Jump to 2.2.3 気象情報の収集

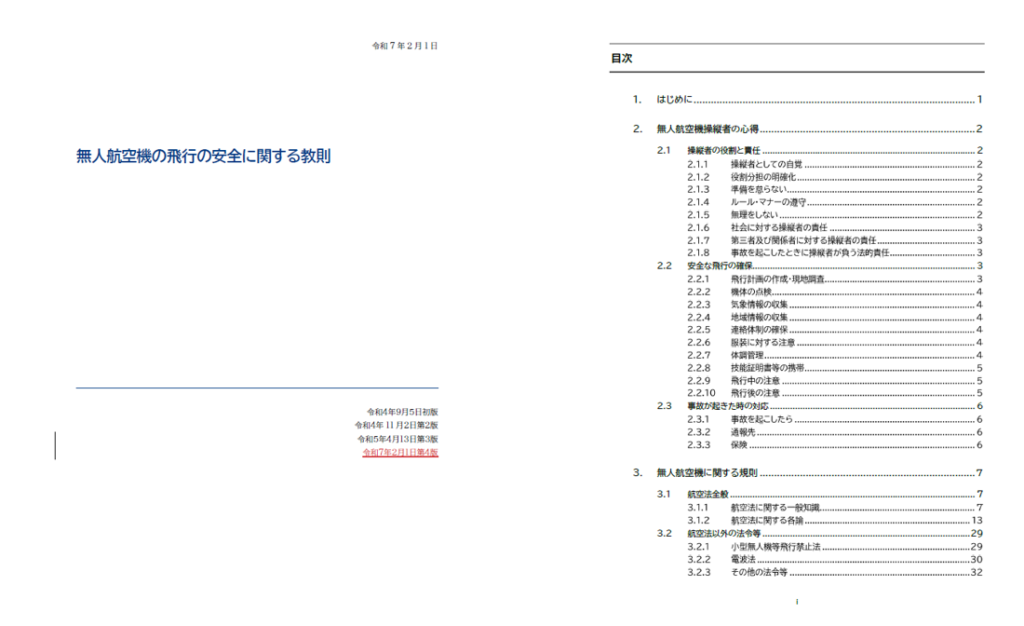[759, 304]
